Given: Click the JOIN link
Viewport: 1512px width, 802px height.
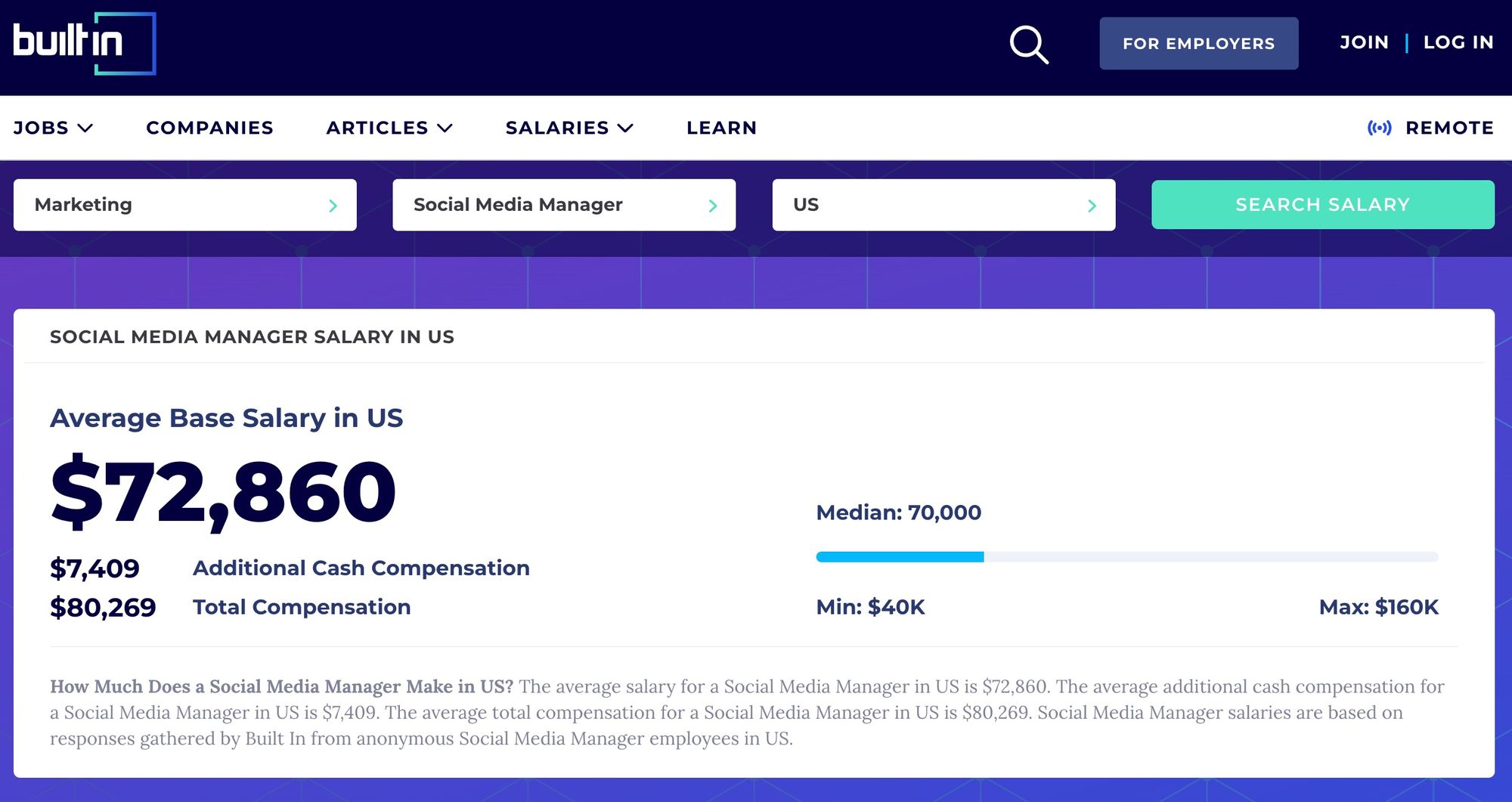Looking at the screenshot, I should [x=1363, y=42].
